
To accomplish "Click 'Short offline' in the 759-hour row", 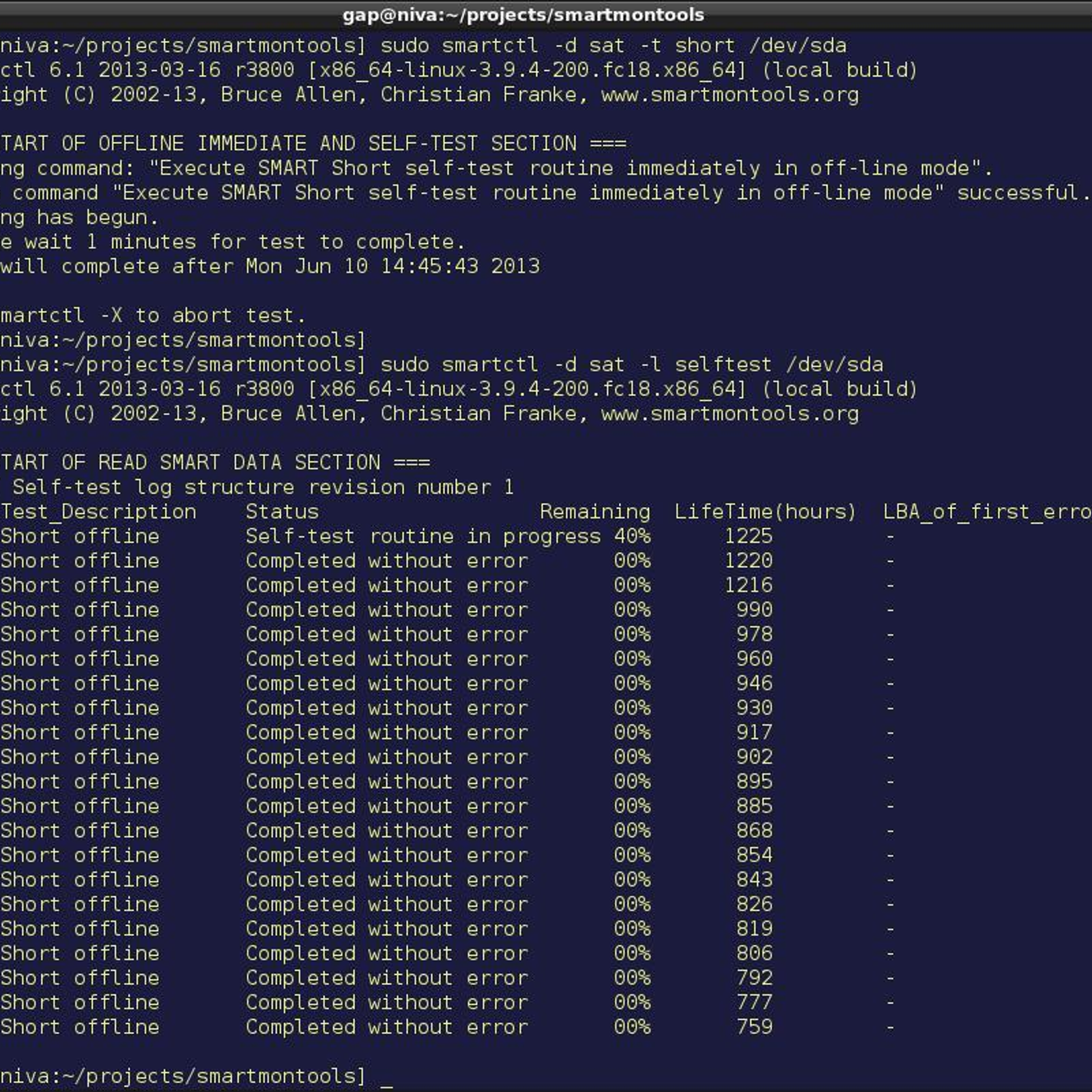I will 80,1028.
